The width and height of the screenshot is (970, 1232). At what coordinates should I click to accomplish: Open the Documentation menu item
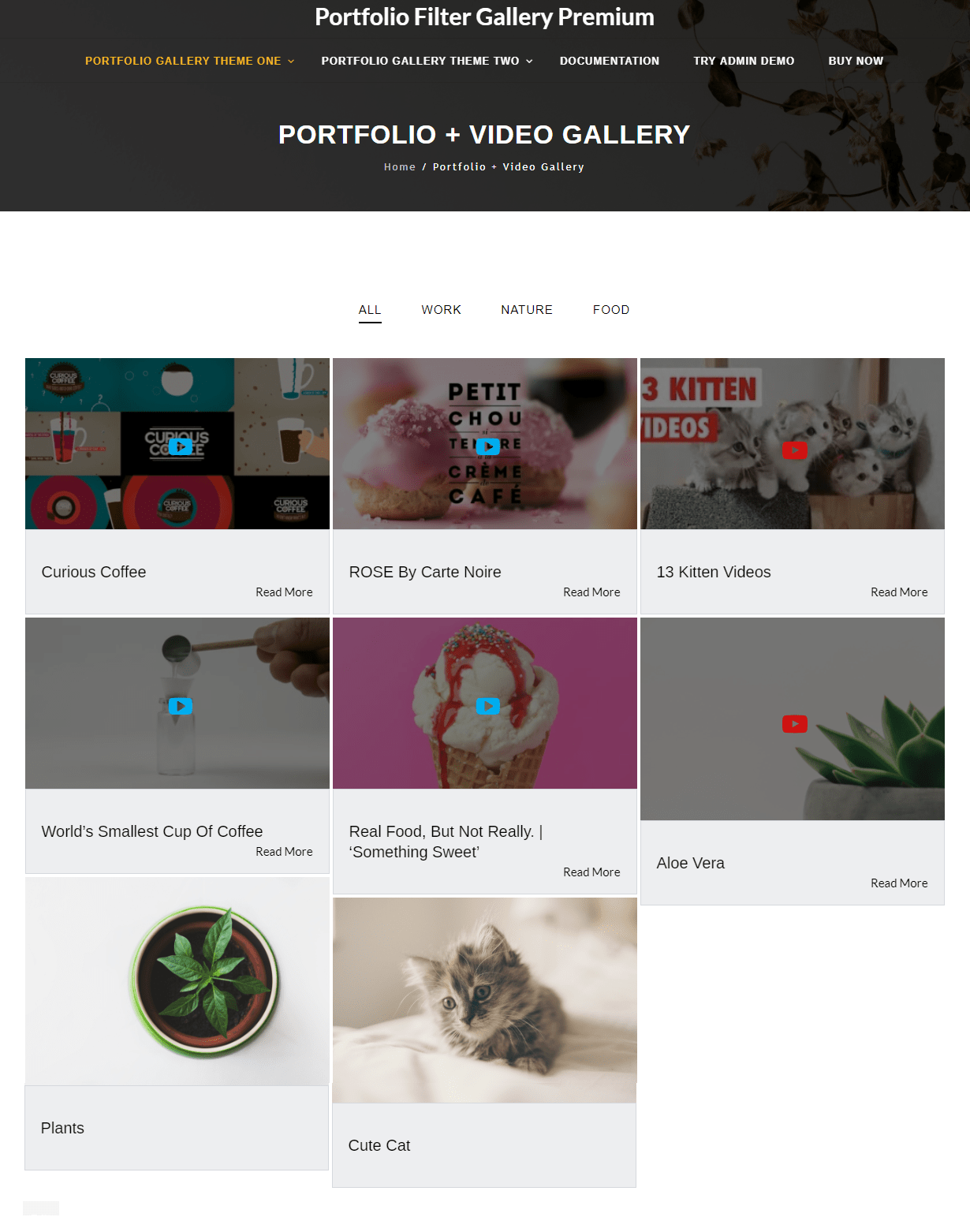pos(610,61)
